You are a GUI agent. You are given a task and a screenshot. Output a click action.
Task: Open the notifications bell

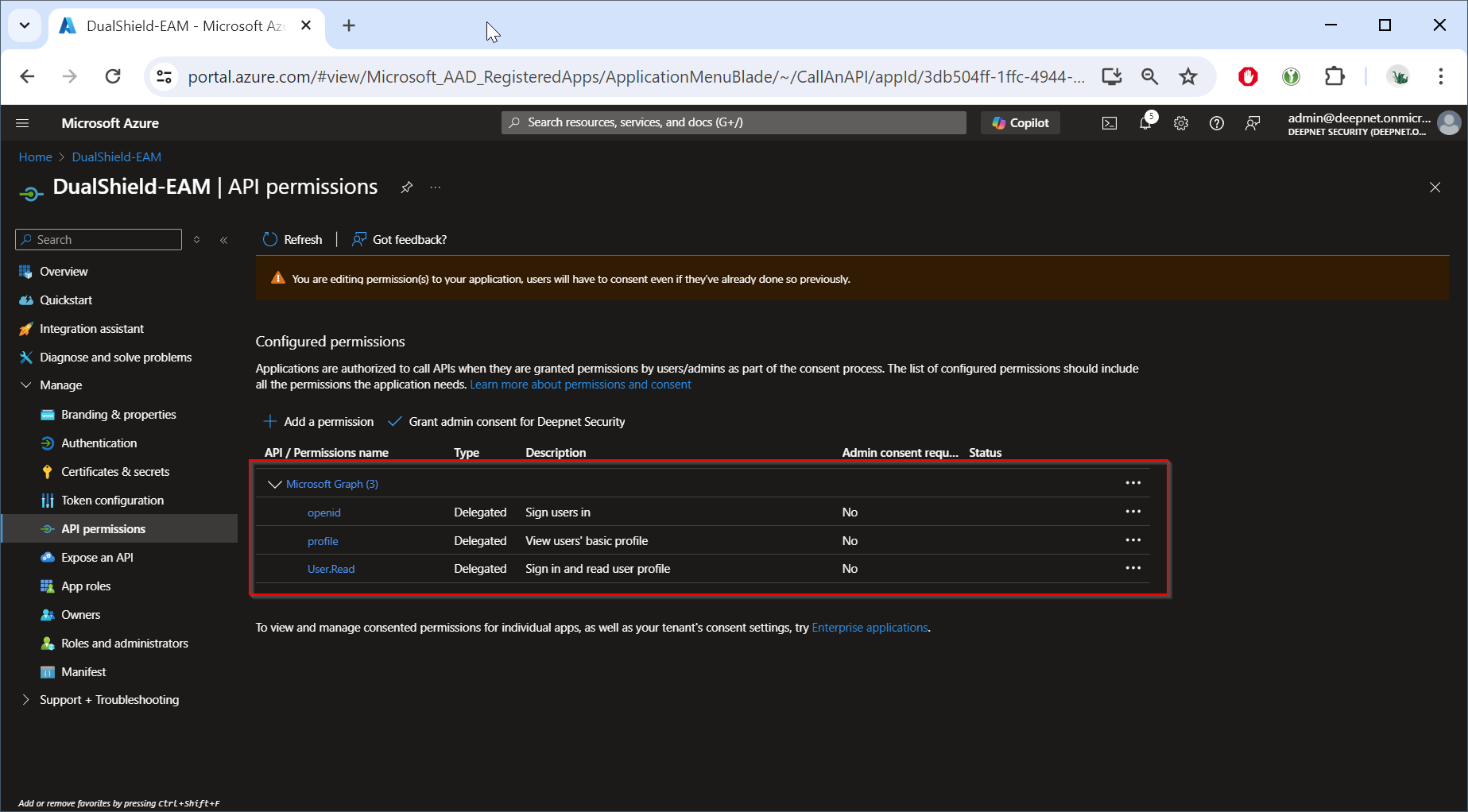point(1145,123)
